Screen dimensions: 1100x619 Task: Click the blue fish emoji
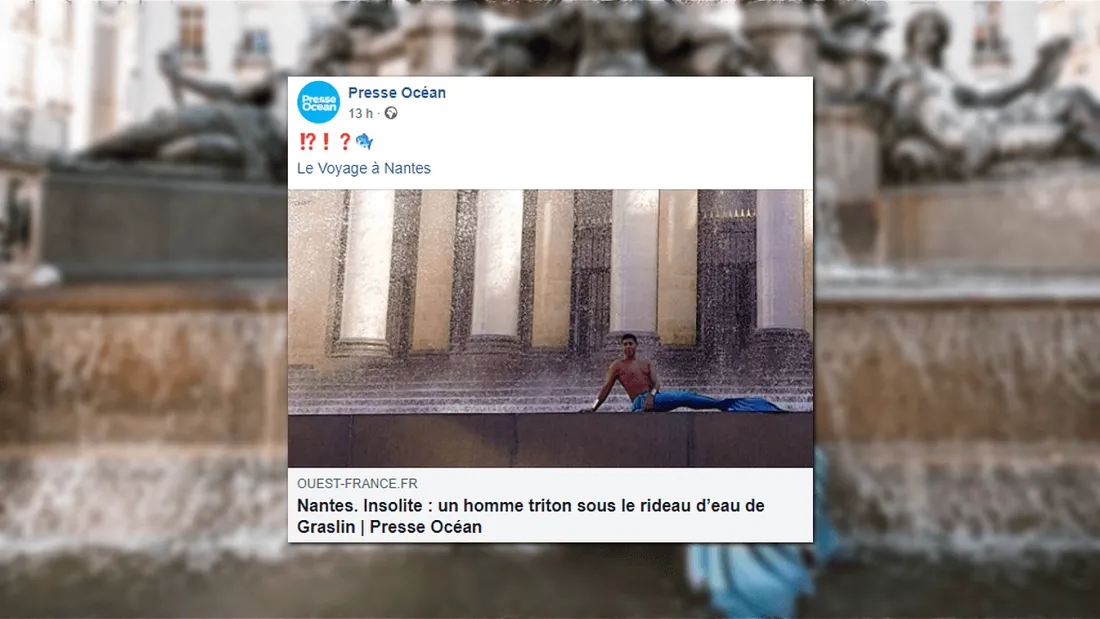point(364,142)
